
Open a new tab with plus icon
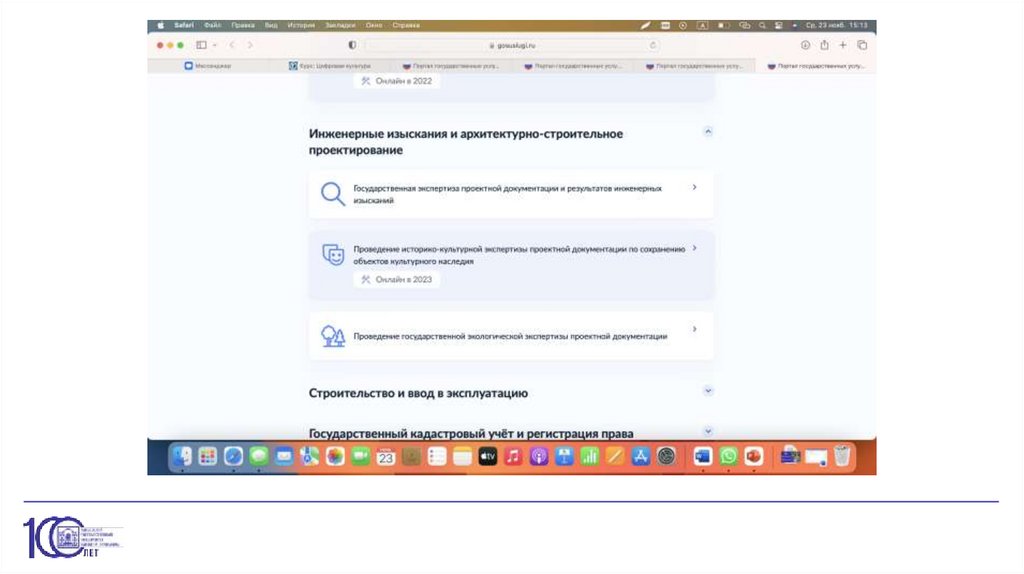point(843,45)
